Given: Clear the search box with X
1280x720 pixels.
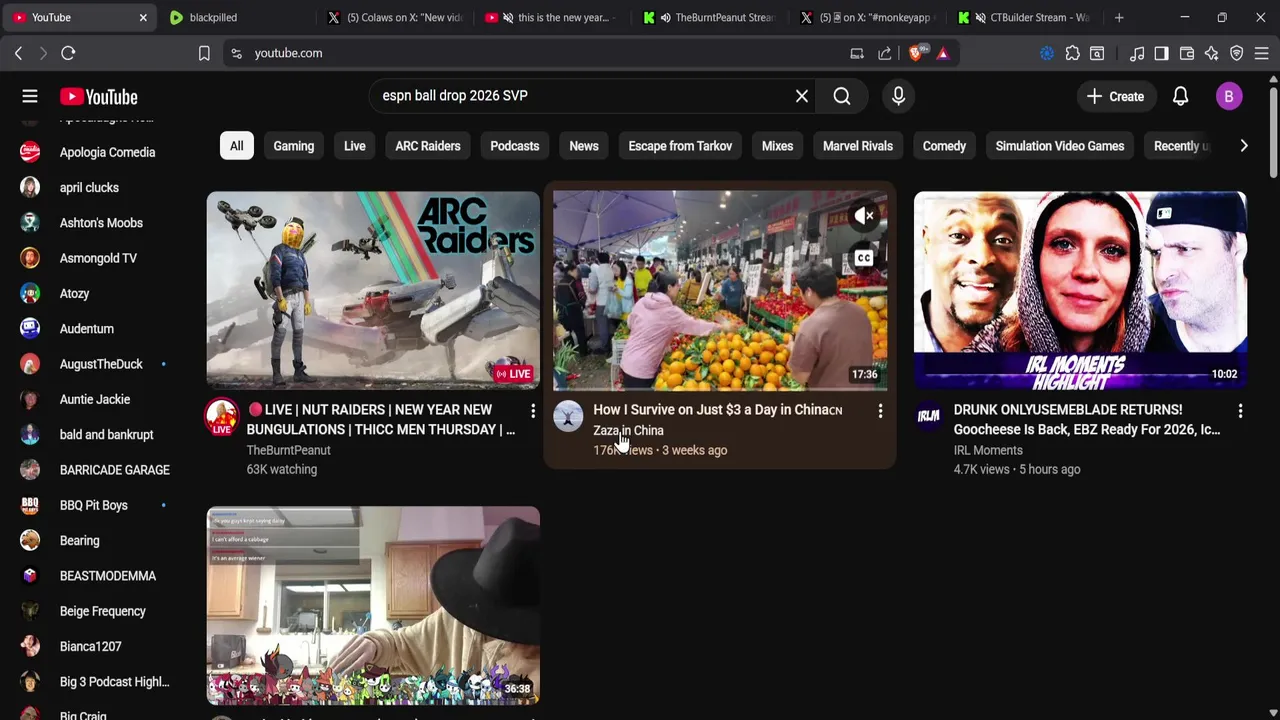Looking at the screenshot, I should pos(802,96).
